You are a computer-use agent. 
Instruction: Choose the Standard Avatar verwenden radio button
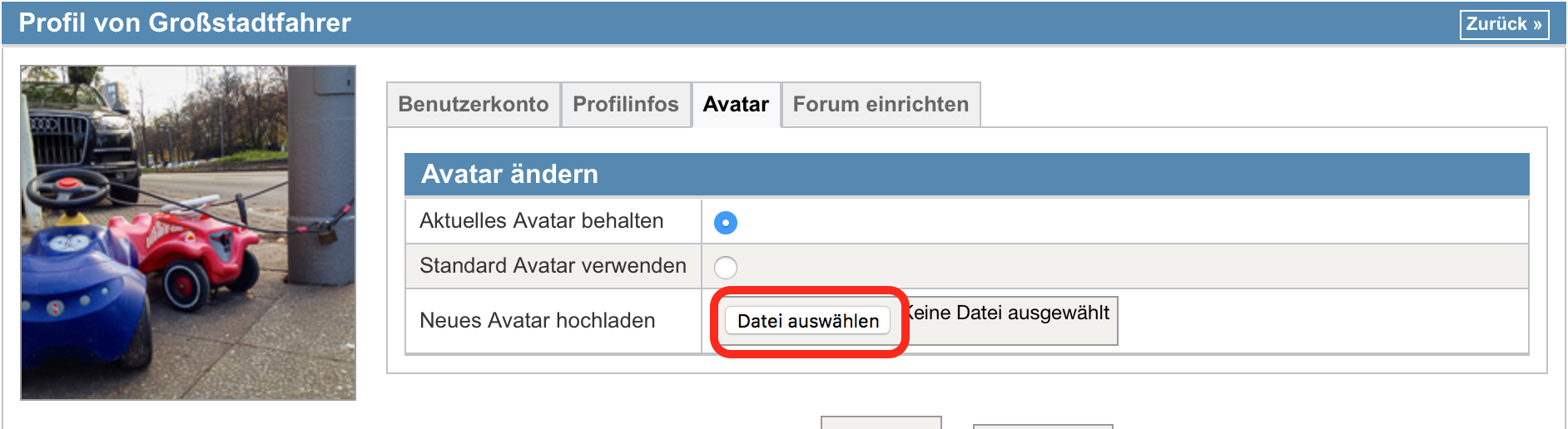point(726,268)
